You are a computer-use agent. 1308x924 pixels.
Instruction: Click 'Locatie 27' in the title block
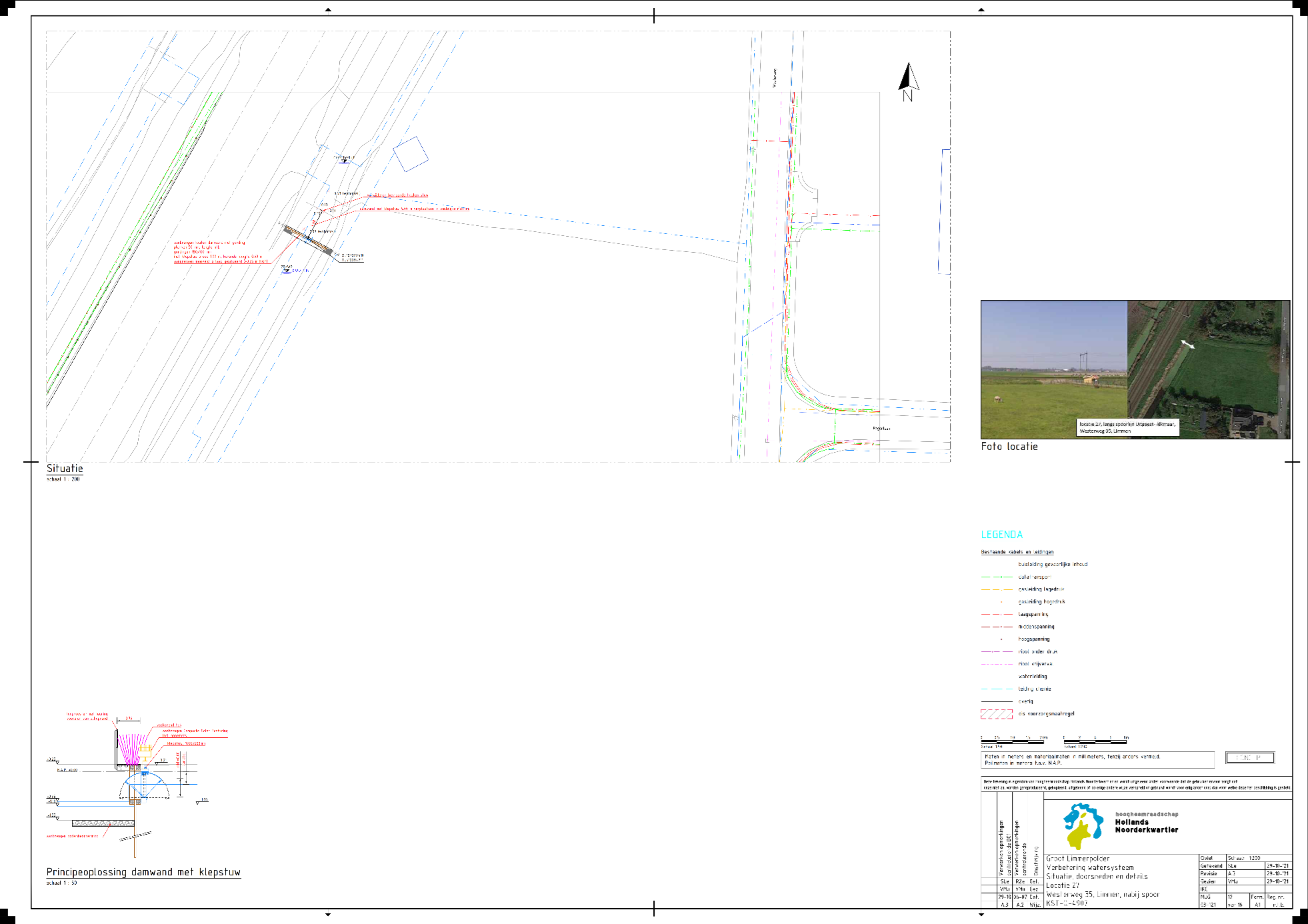coord(1062,885)
